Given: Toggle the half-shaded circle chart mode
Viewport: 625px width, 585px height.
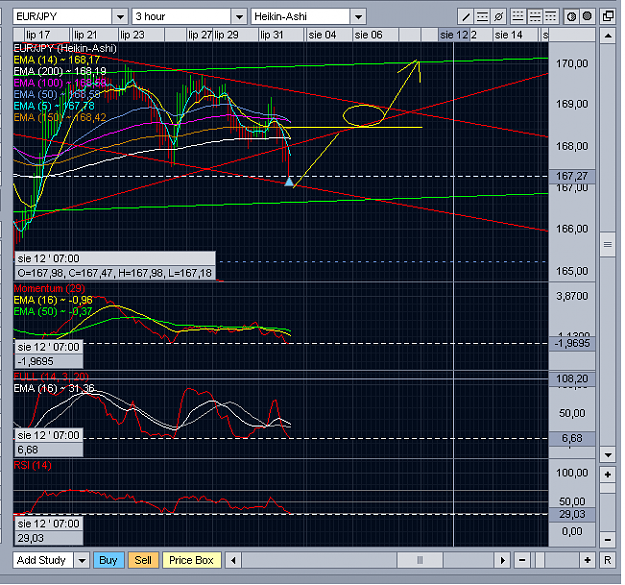Looking at the screenshot, I should click(571, 16).
